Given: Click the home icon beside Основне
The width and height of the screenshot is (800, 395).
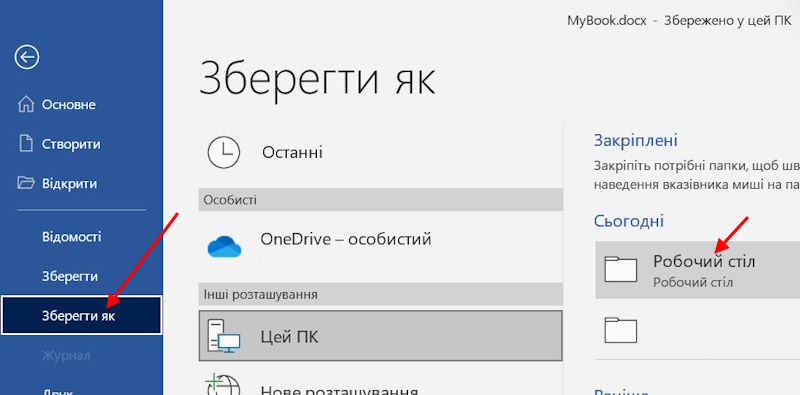Looking at the screenshot, I should tap(27, 105).
